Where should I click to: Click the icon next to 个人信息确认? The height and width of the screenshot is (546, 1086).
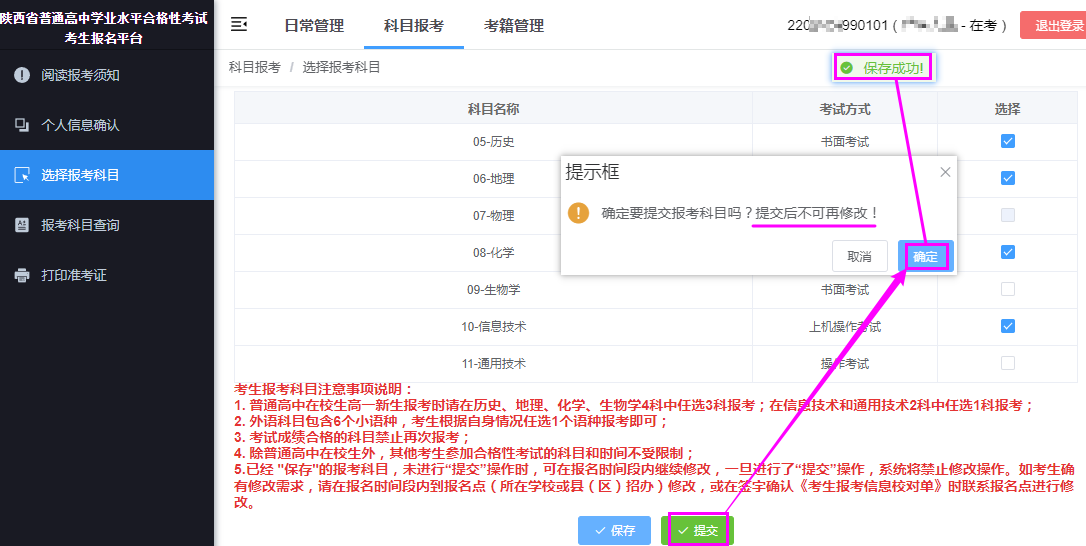coord(22,125)
